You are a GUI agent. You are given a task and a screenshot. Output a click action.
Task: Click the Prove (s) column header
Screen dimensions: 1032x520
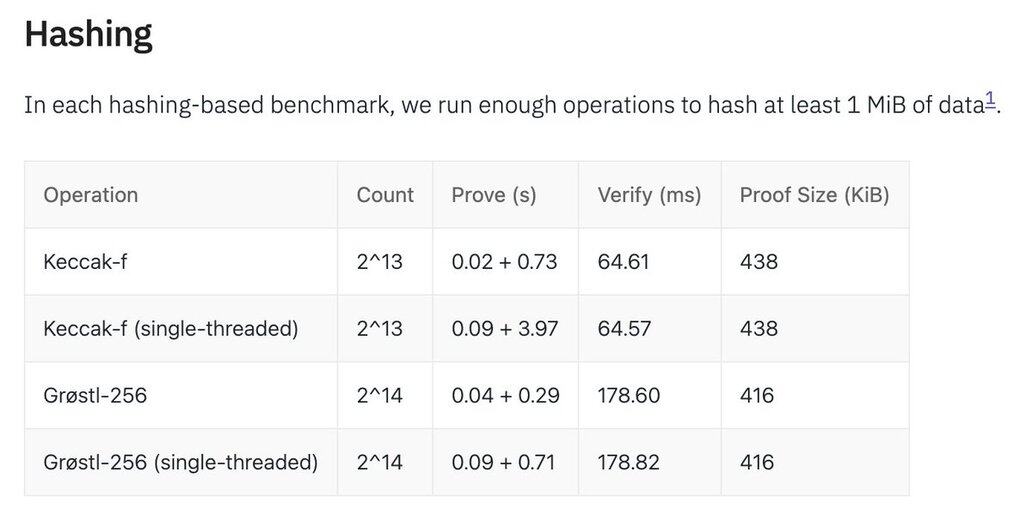tap(494, 195)
